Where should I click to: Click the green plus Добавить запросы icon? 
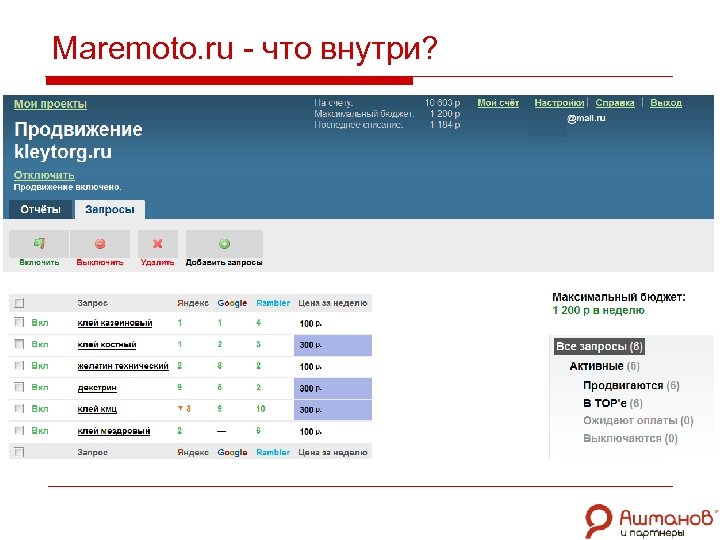(x=224, y=244)
